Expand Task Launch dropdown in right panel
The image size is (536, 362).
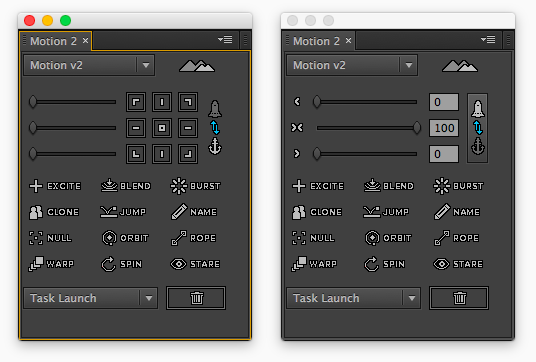tap(353, 298)
